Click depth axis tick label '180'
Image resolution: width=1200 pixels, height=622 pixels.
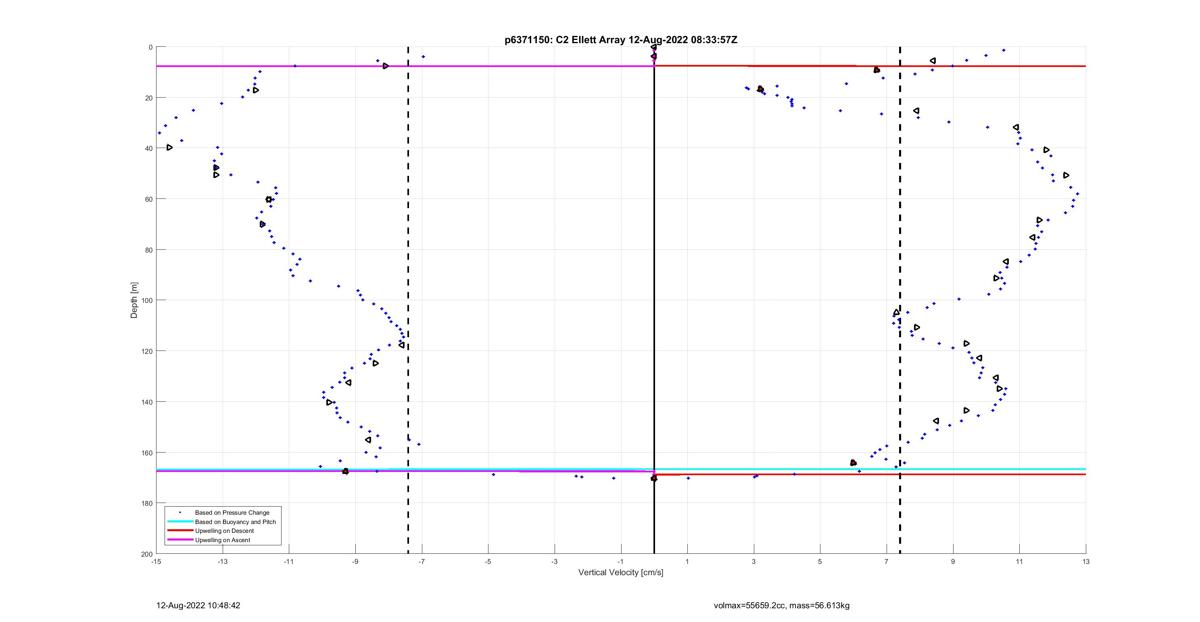tap(146, 503)
